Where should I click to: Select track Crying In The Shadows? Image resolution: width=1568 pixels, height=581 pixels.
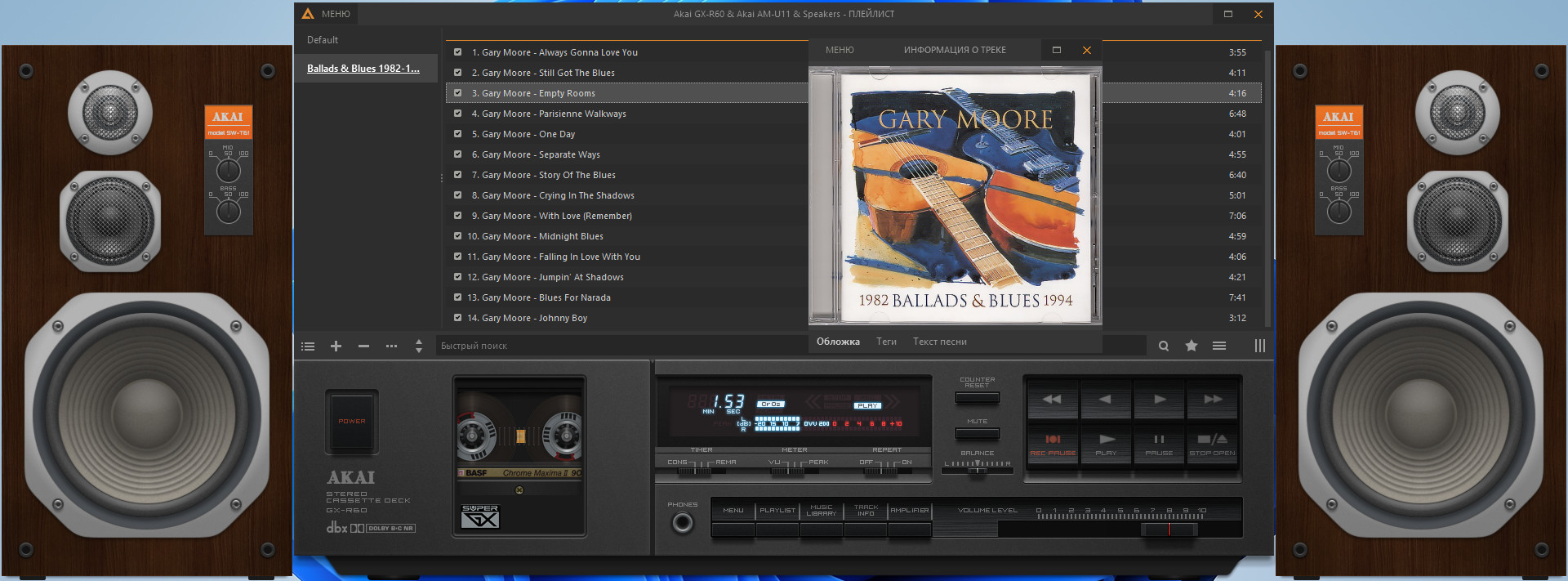tap(853, 195)
